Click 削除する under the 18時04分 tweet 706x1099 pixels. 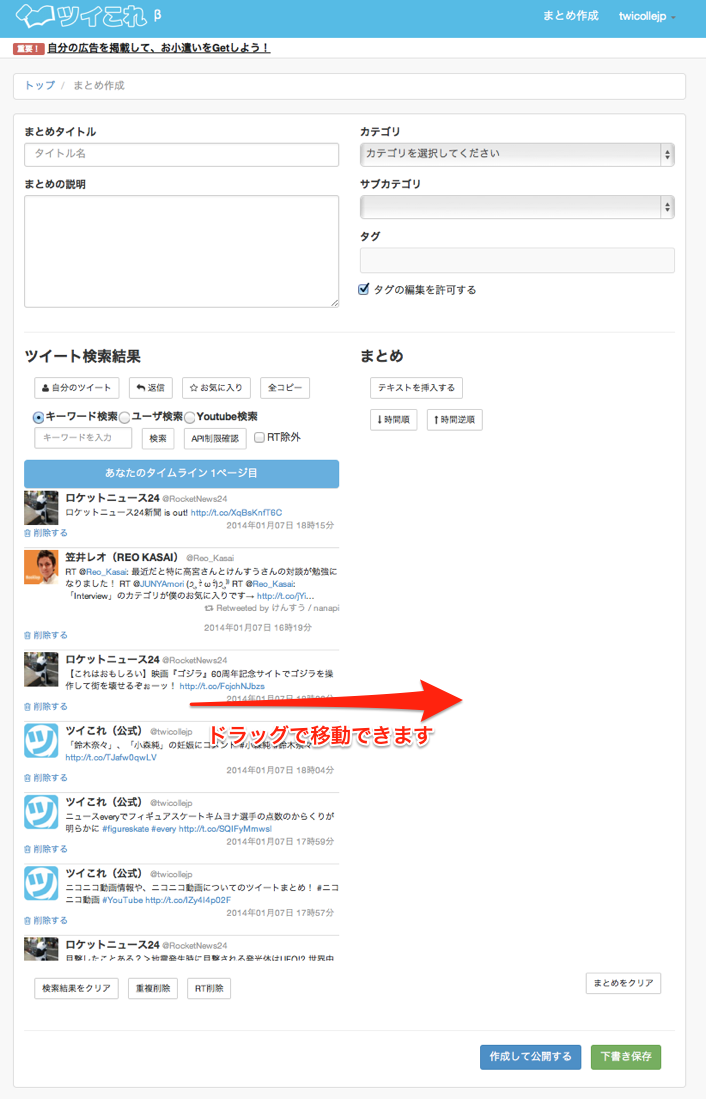coord(46,778)
